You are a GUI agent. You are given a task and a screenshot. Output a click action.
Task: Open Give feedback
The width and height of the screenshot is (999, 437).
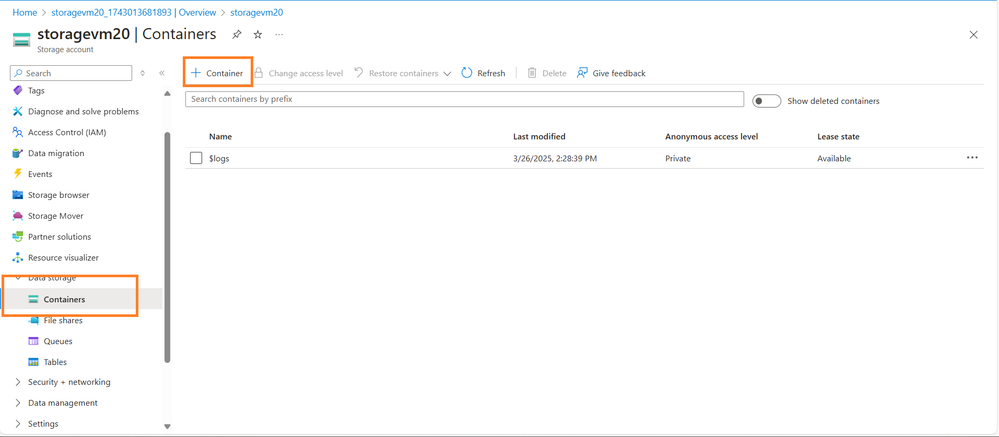611,73
